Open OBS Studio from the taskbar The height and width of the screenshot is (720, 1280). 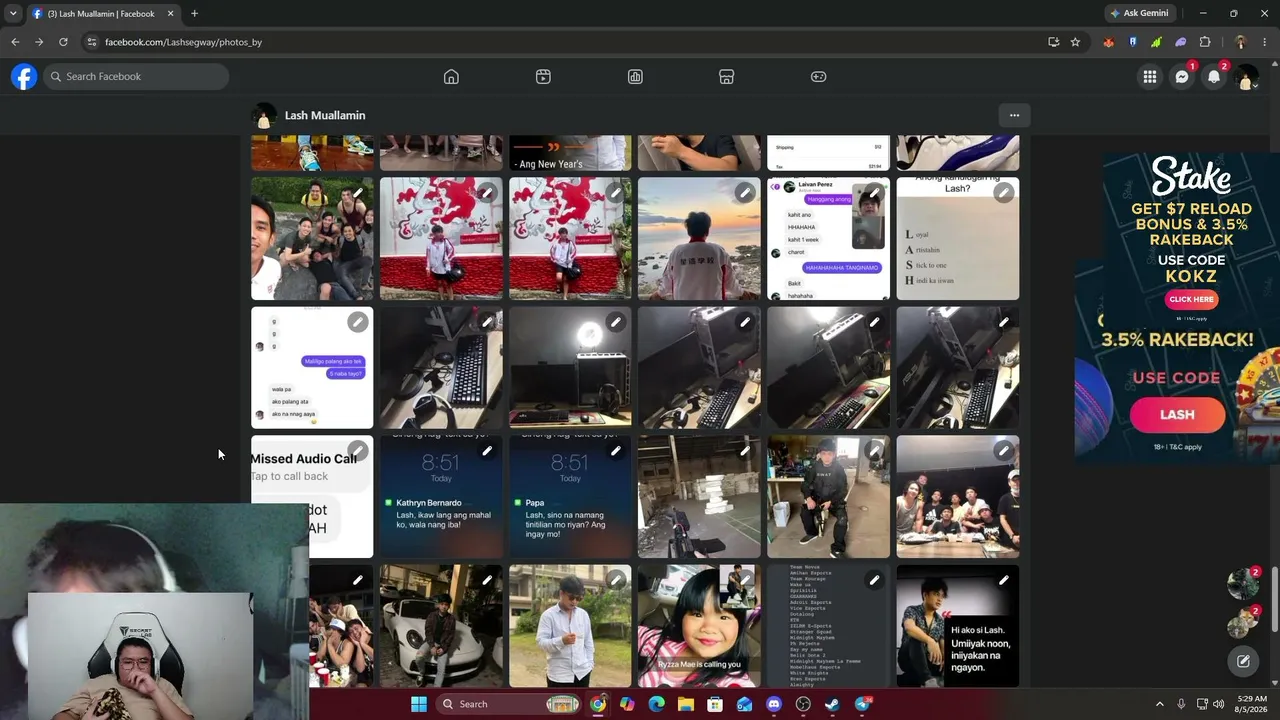(x=803, y=704)
